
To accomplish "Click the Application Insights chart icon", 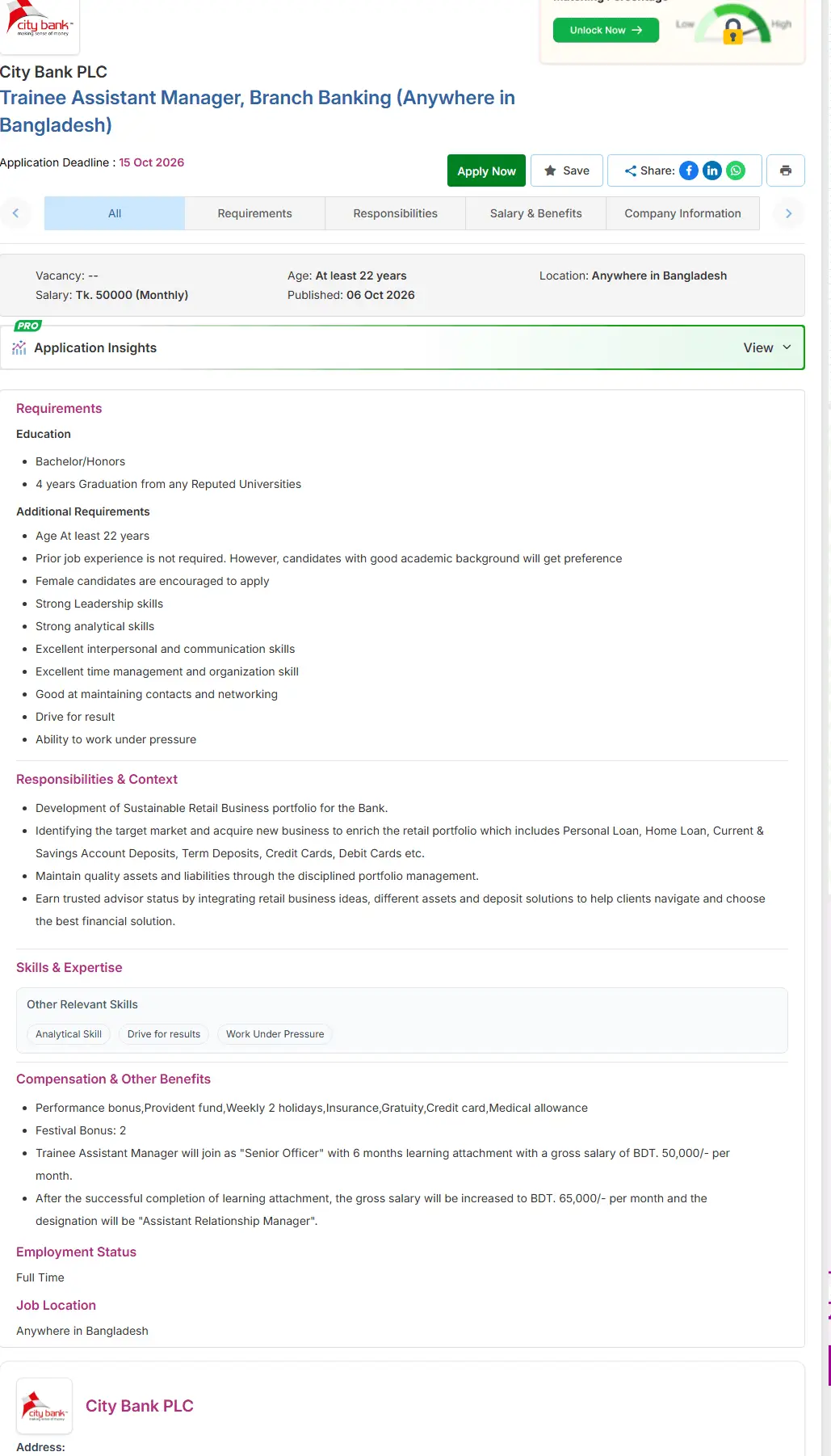I will coord(19,347).
